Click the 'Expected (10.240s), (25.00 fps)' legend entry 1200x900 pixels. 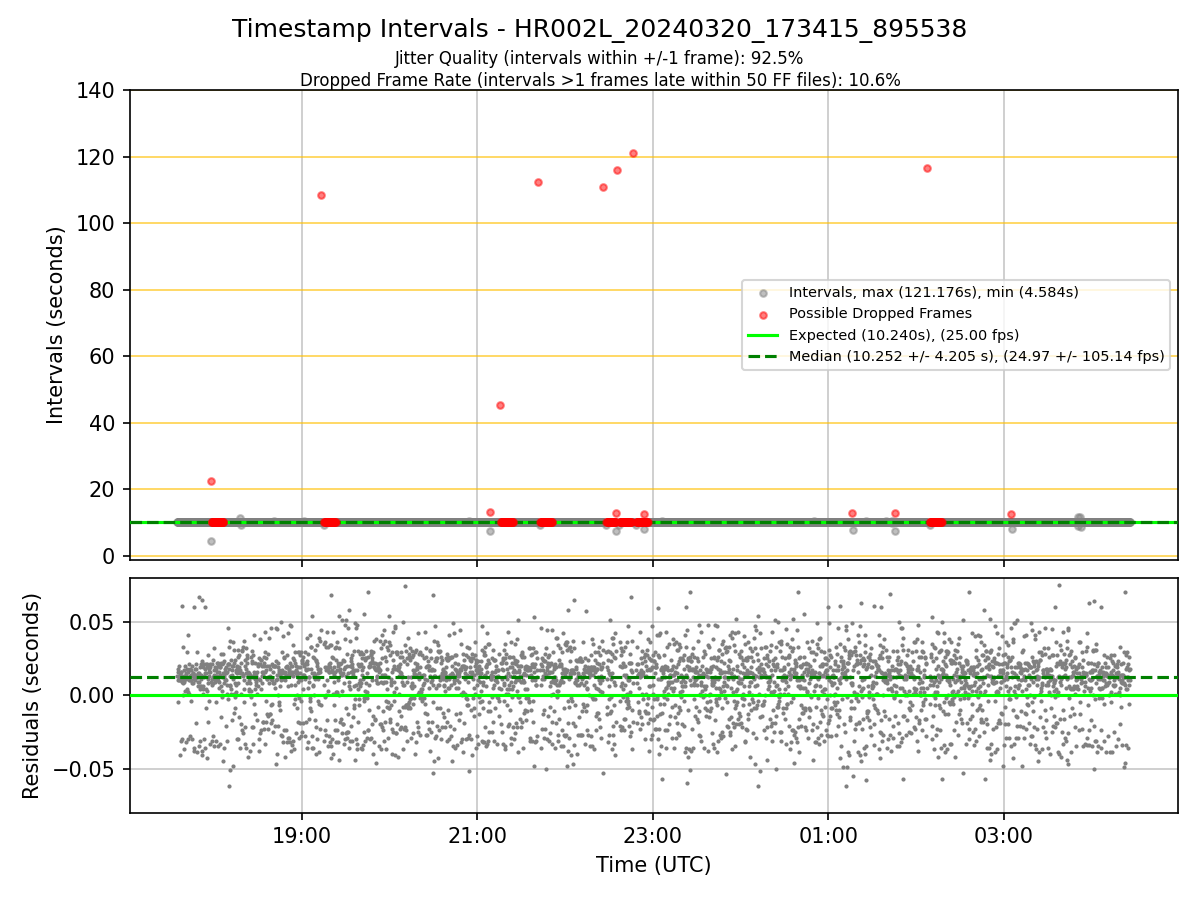point(904,334)
